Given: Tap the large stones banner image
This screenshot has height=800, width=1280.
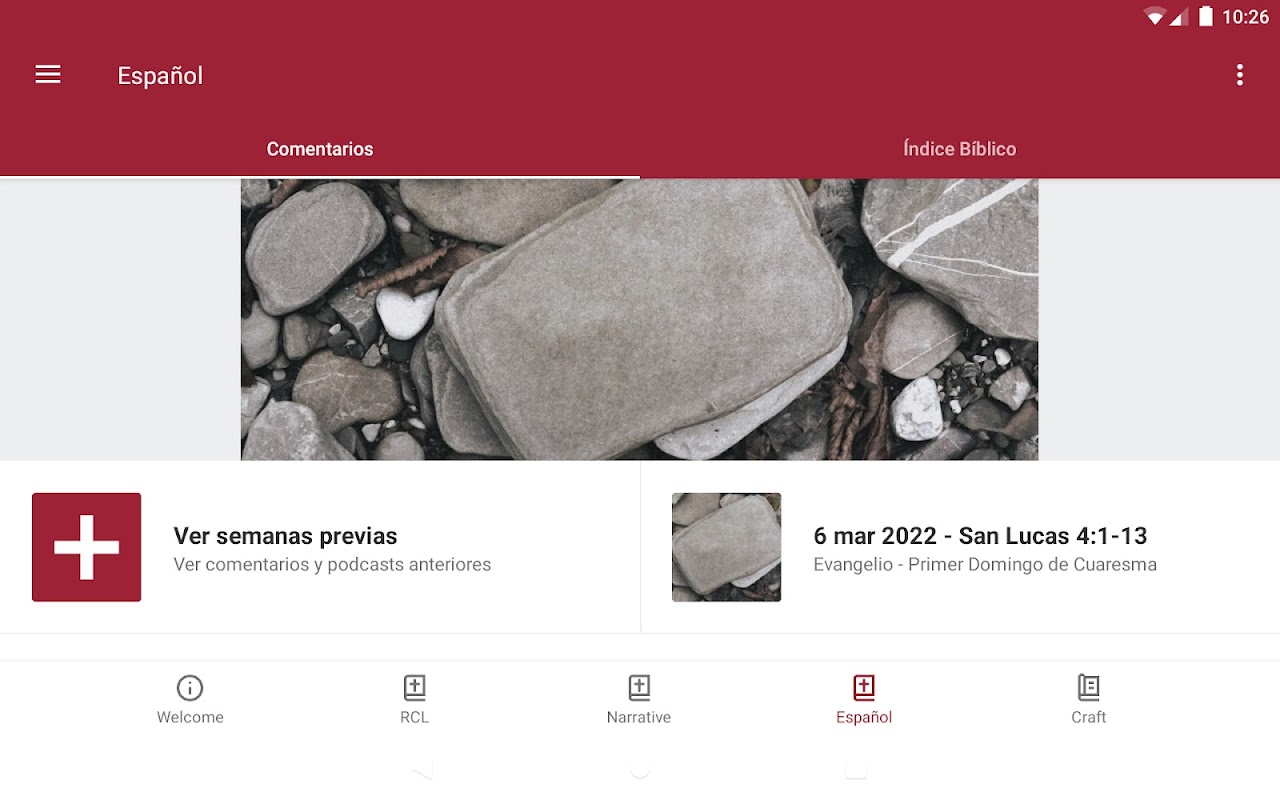Looking at the screenshot, I should pos(639,319).
